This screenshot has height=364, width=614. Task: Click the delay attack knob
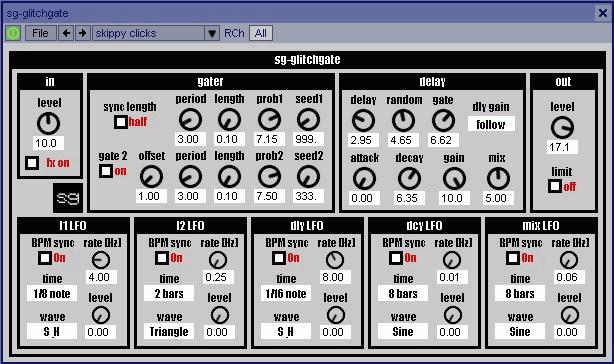tap(364, 179)
